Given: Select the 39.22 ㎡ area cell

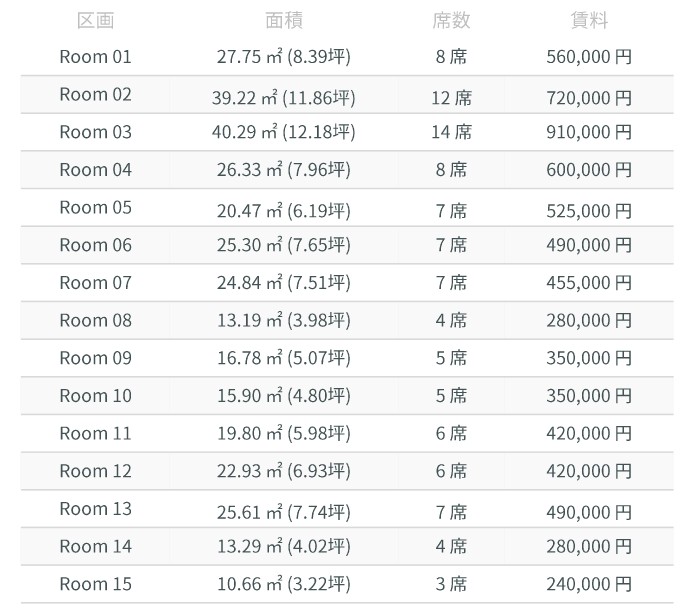Looking at the screenshot, I should pos(284,97).
